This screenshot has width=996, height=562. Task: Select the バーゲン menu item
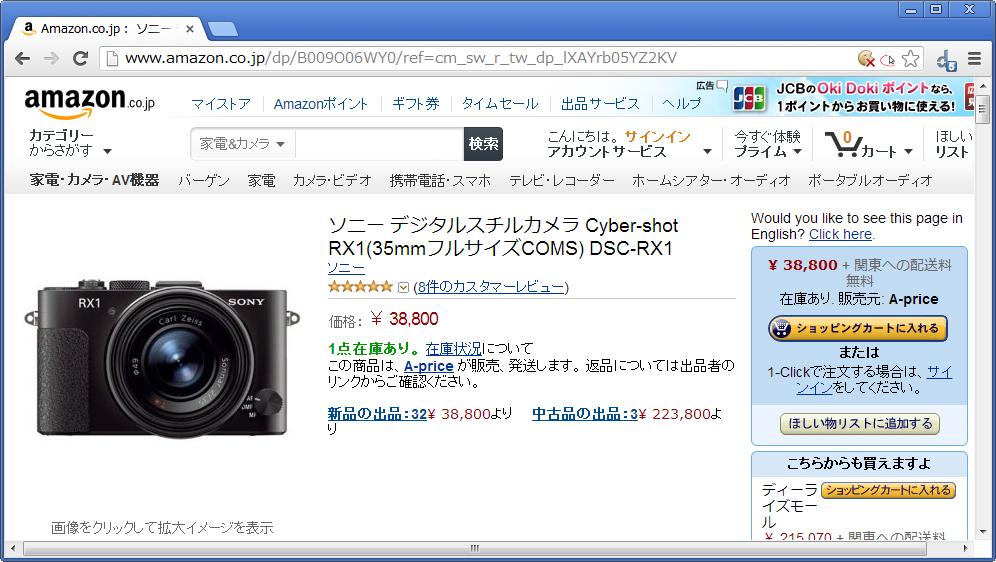pyautogui.click(x=204, y=180)
